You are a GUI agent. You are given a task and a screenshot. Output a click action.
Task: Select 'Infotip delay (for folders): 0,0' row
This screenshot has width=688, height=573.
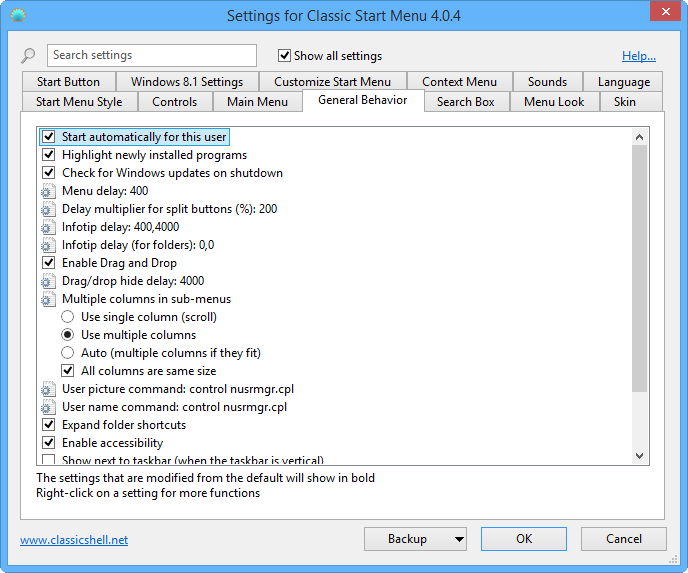click(138, 245)
